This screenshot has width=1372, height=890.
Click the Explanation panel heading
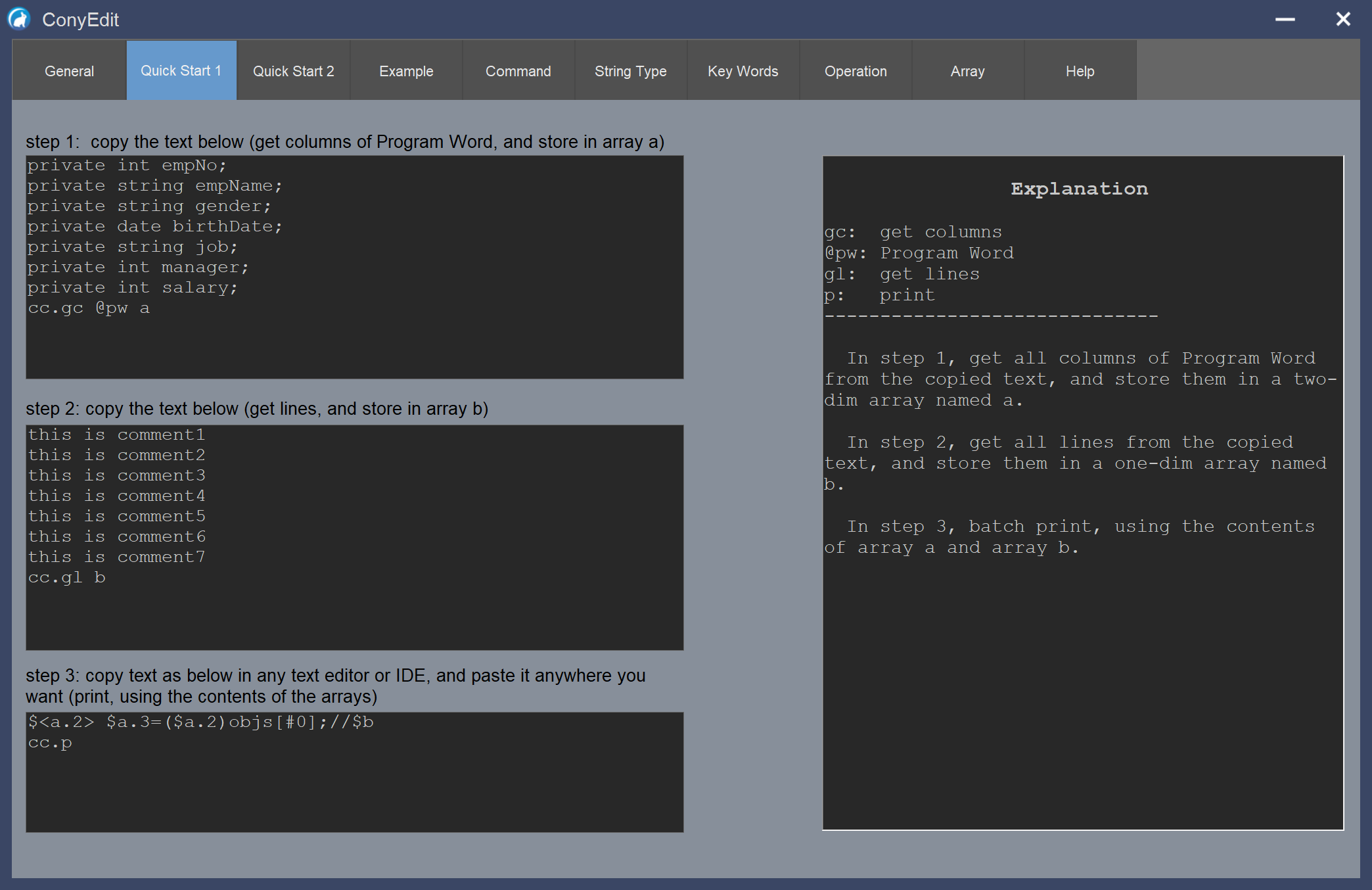(1079, 189)
